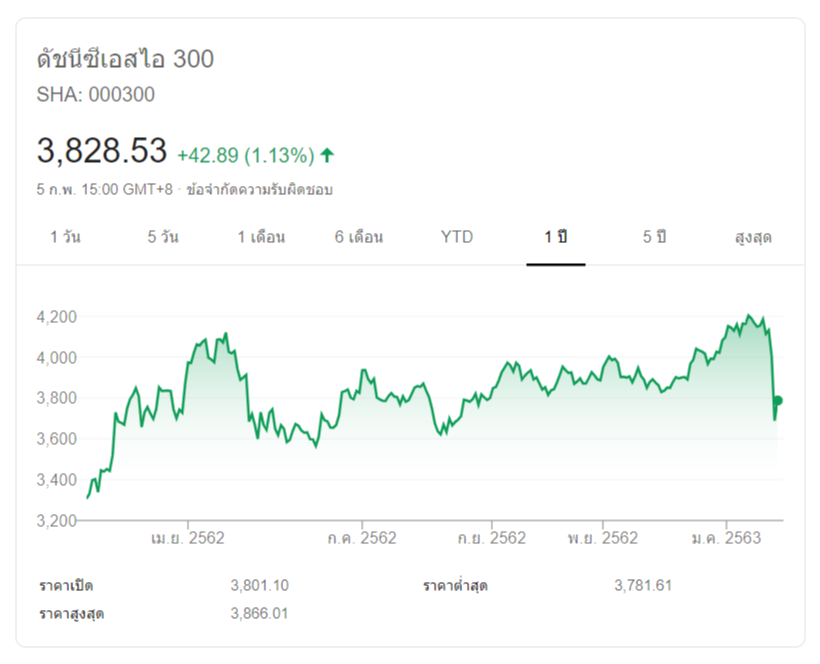
Task: Click the ราคาต่ำสุด value 3,781.61
Action: tap(643, 585)
